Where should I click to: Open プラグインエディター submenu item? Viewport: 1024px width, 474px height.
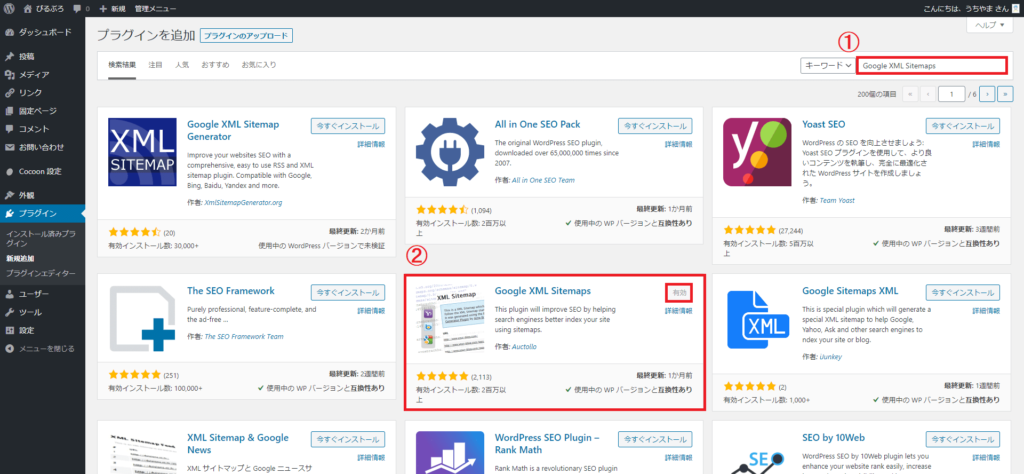(x=40, y=273)
